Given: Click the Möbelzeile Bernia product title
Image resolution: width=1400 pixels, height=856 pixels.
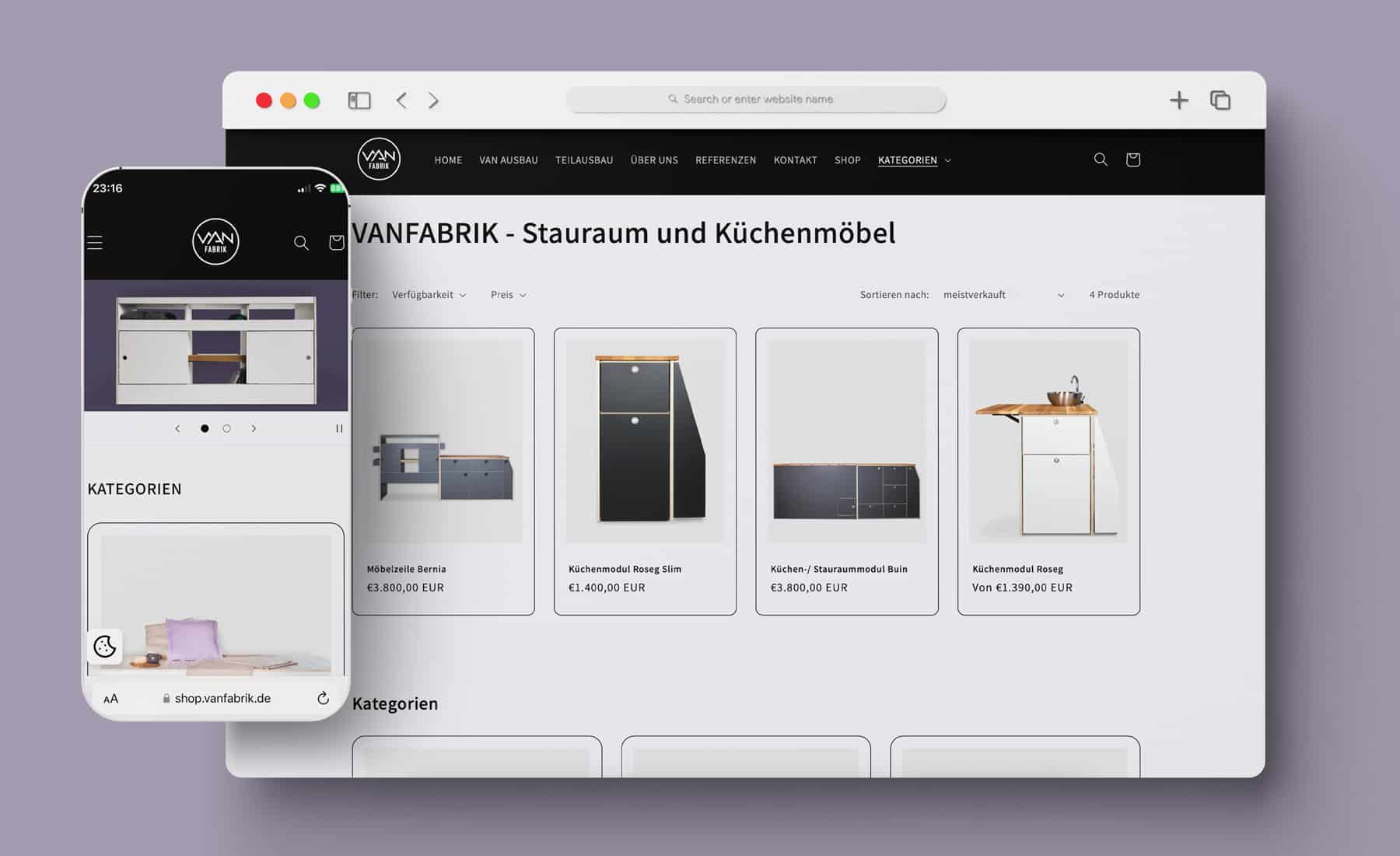Looking at the screenshot, I should click(x=406, y=569).
